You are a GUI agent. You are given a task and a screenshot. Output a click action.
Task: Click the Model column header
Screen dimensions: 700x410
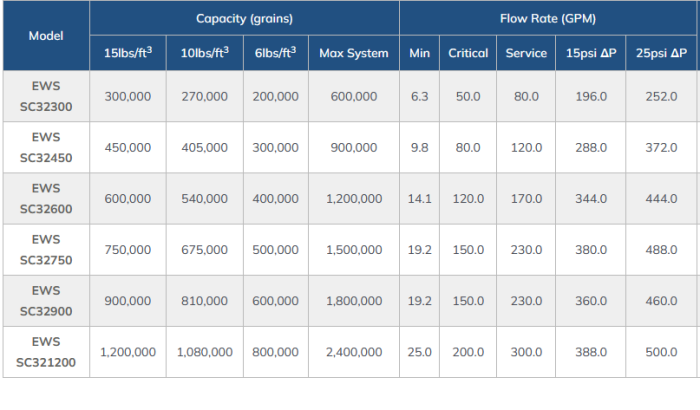point(46,36)
